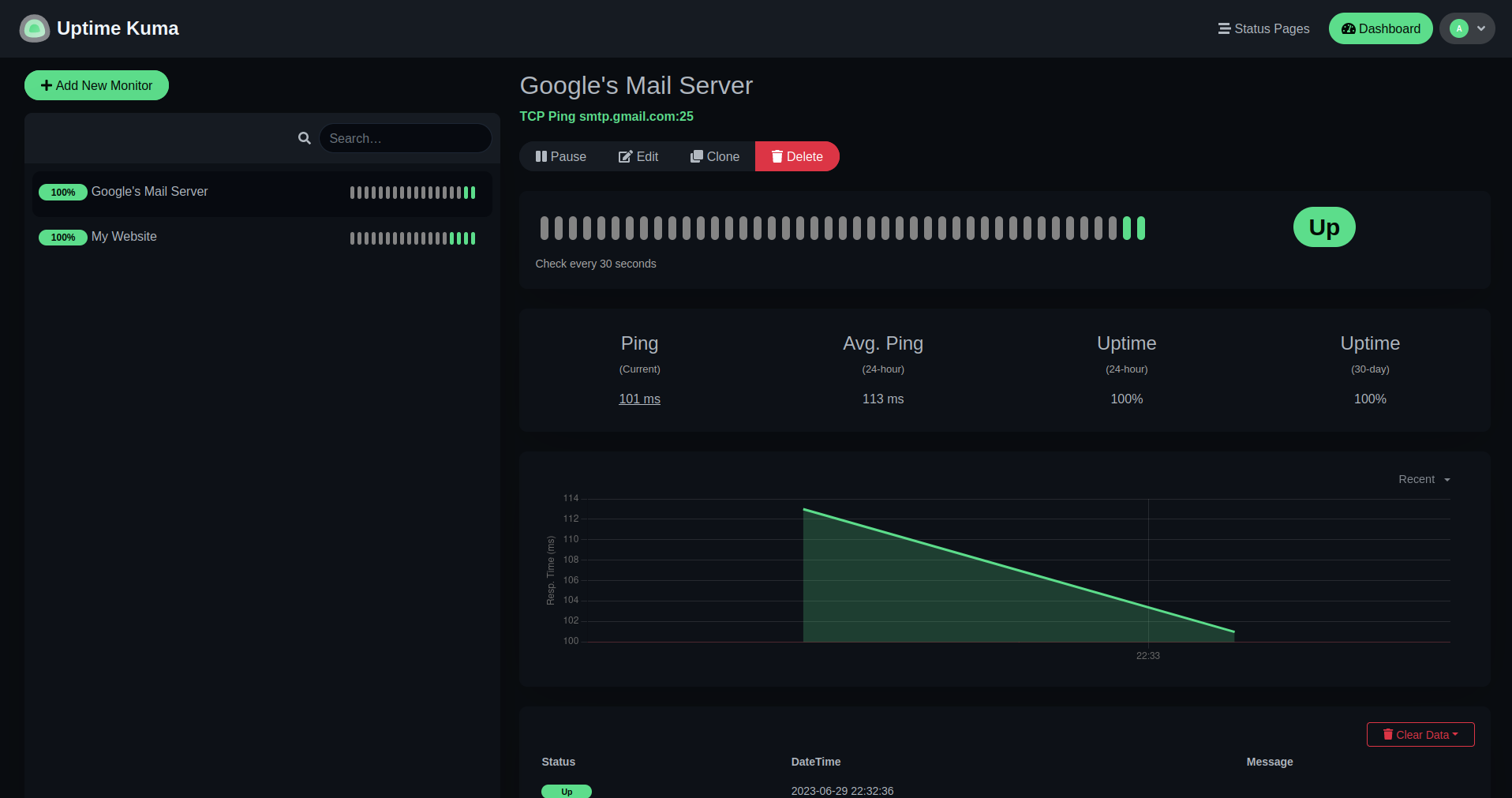Edit this monitor's settings
Screen dimensions: 1512x798
638,156
